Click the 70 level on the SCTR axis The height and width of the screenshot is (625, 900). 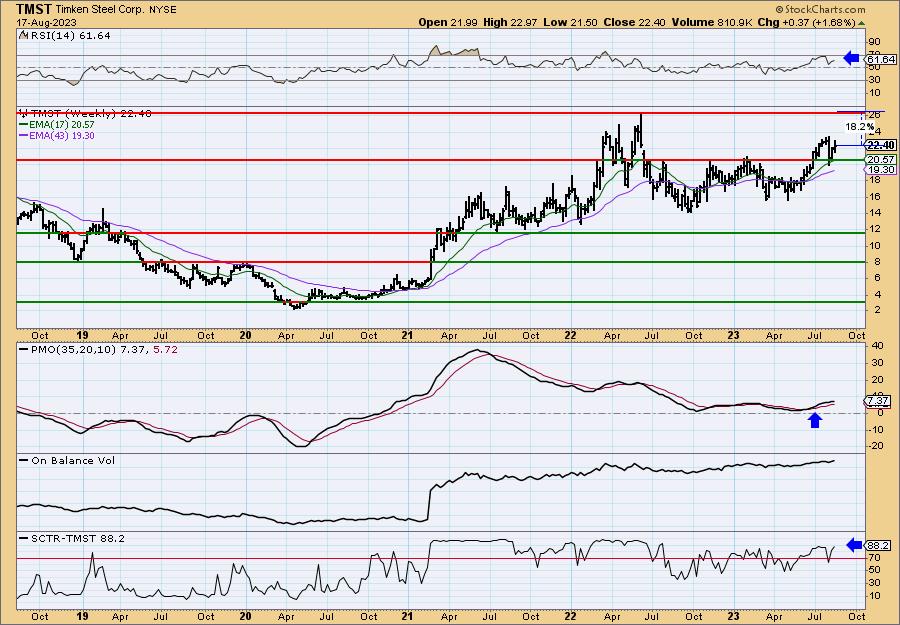(874, 557)
